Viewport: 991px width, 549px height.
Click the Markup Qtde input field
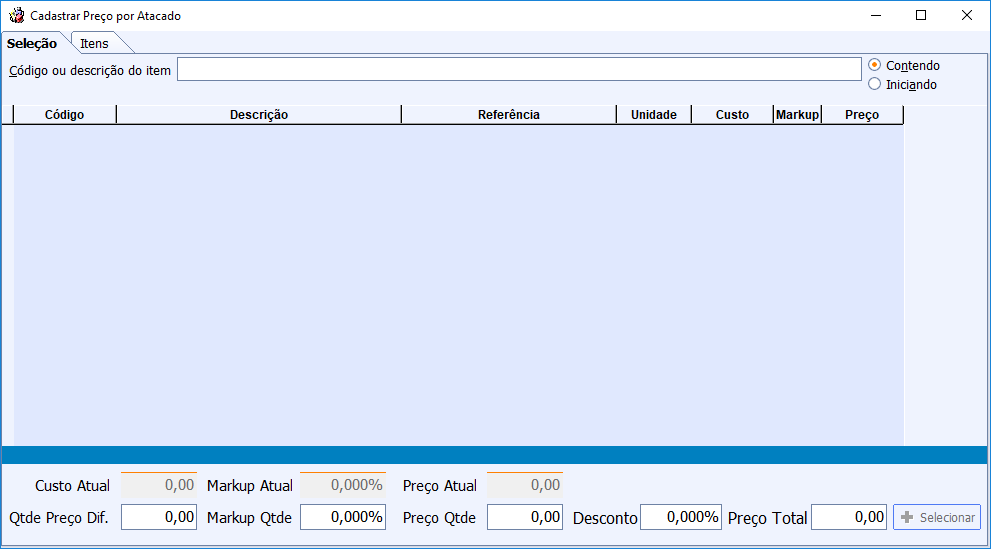click(342, 517)
